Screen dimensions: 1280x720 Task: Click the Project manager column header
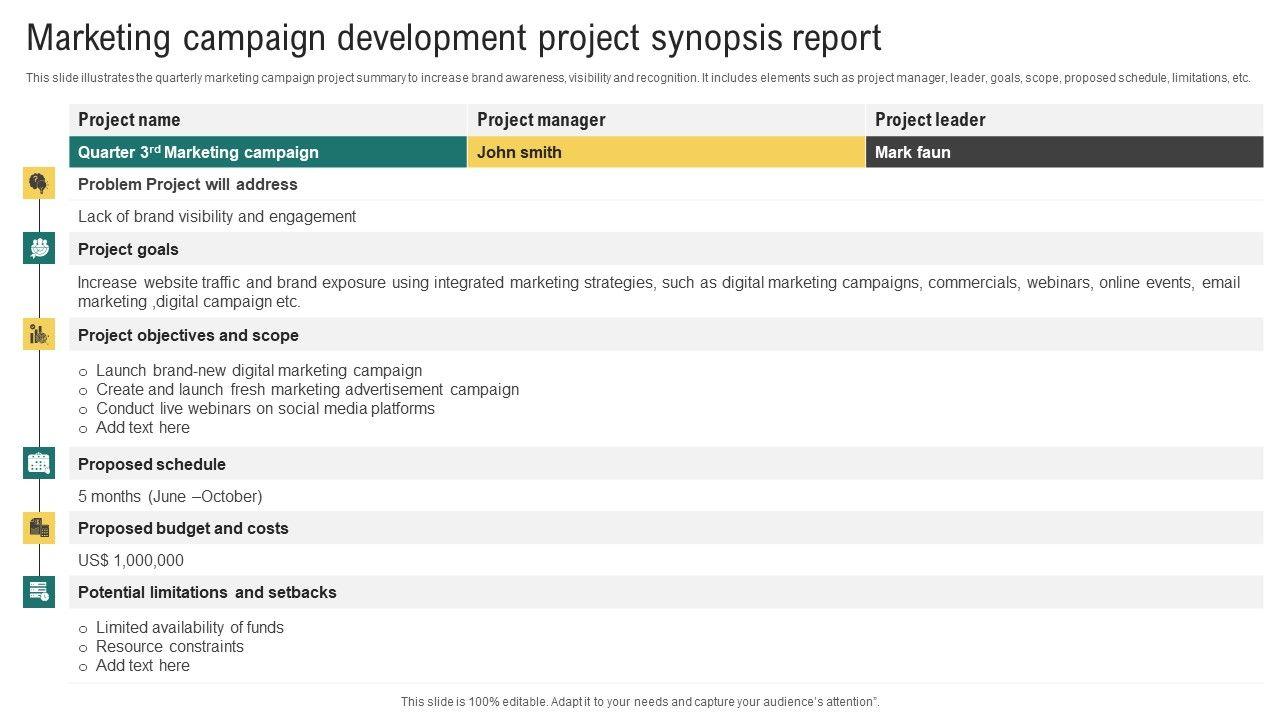coord(541,120)
